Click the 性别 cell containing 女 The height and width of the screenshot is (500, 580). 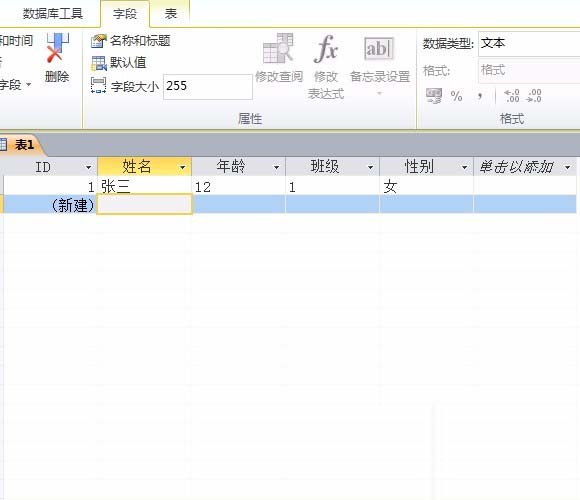426,186
